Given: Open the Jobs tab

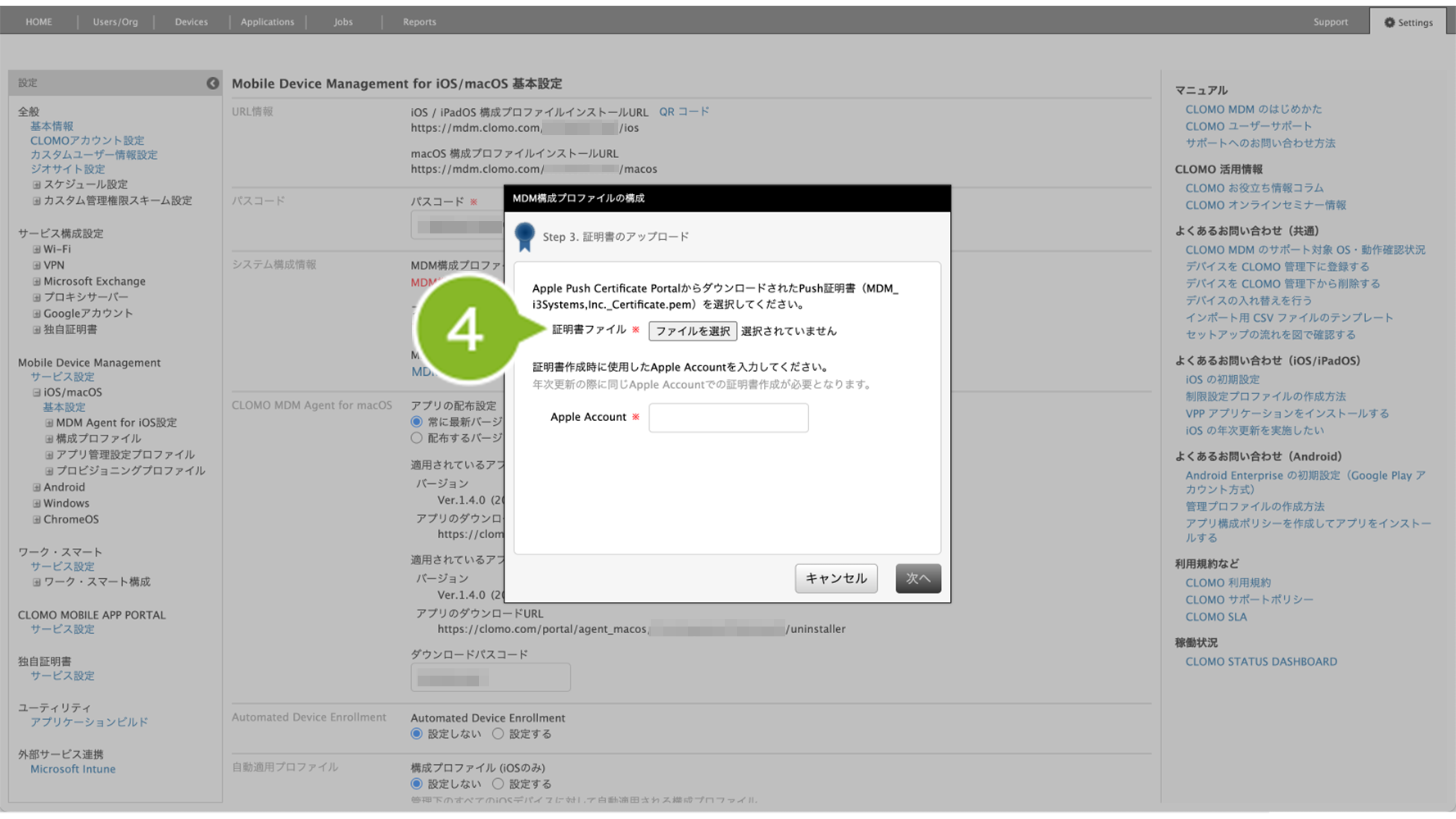Looking at the screenshot, I should [343, 22].
